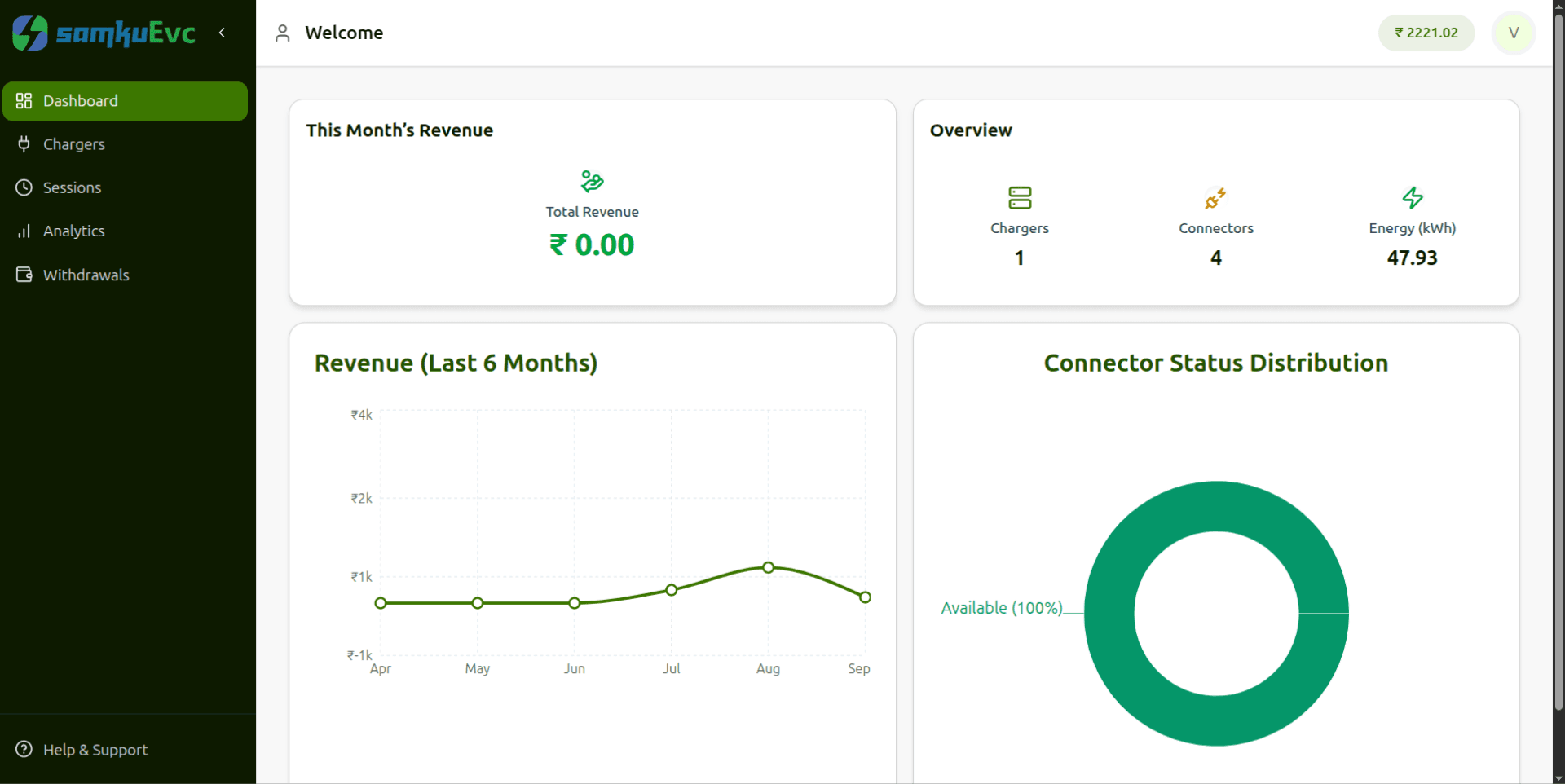Image resolution: width=1565 pixels, height=784 pixels.
Task: Open the Chargers page in sidebar
Action: tap(125, 144)
